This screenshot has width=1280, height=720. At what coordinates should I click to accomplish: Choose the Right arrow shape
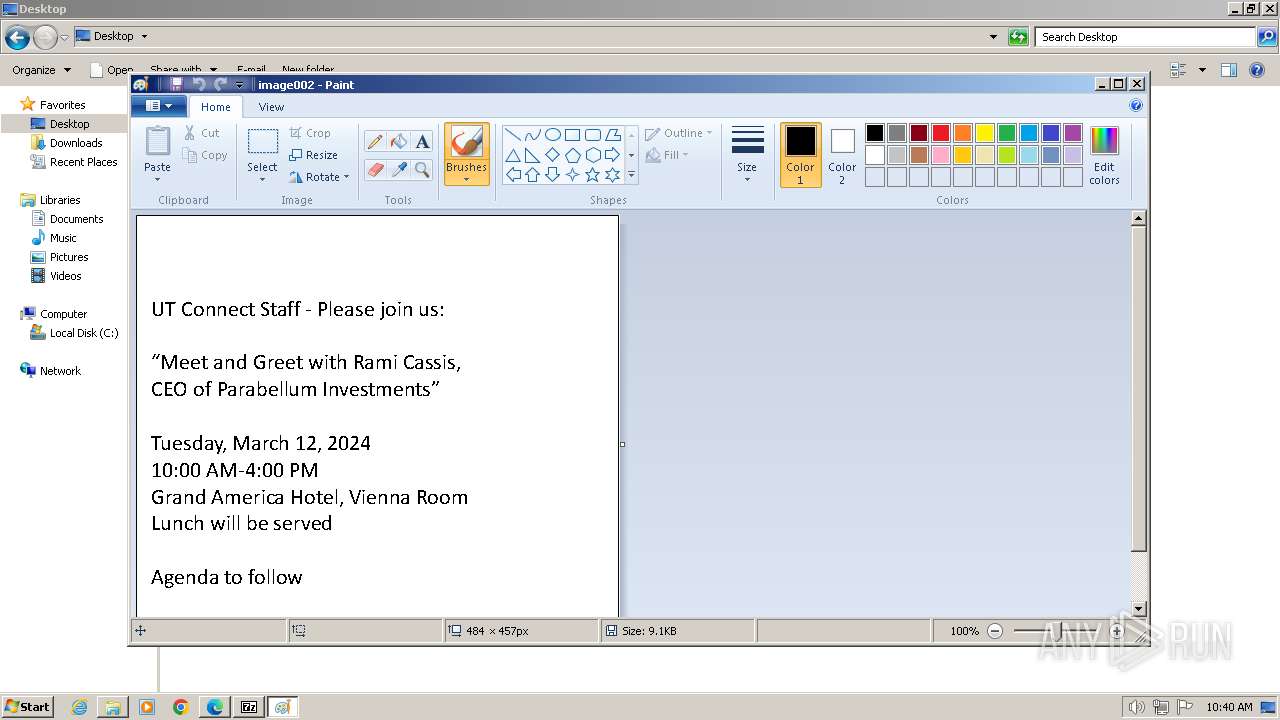(612, 155)
